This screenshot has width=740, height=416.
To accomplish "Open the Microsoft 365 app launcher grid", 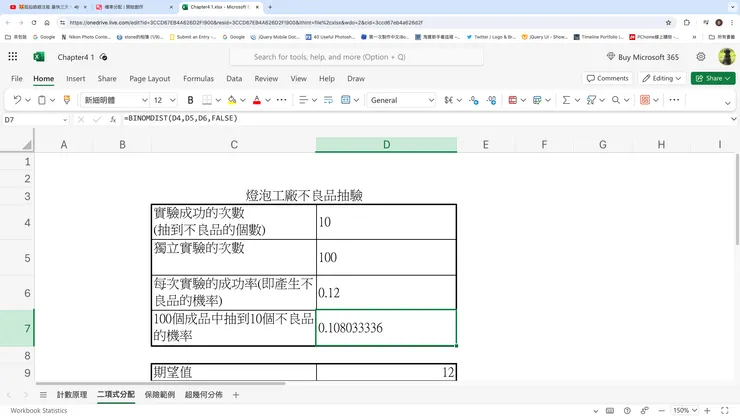I will [x=13, y=57].
